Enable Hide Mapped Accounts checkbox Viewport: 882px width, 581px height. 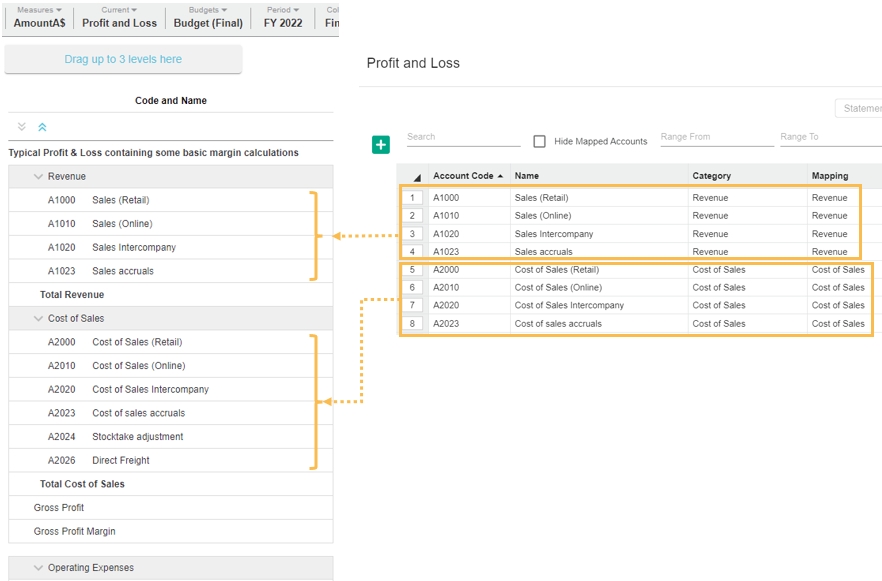pos(540,142)
